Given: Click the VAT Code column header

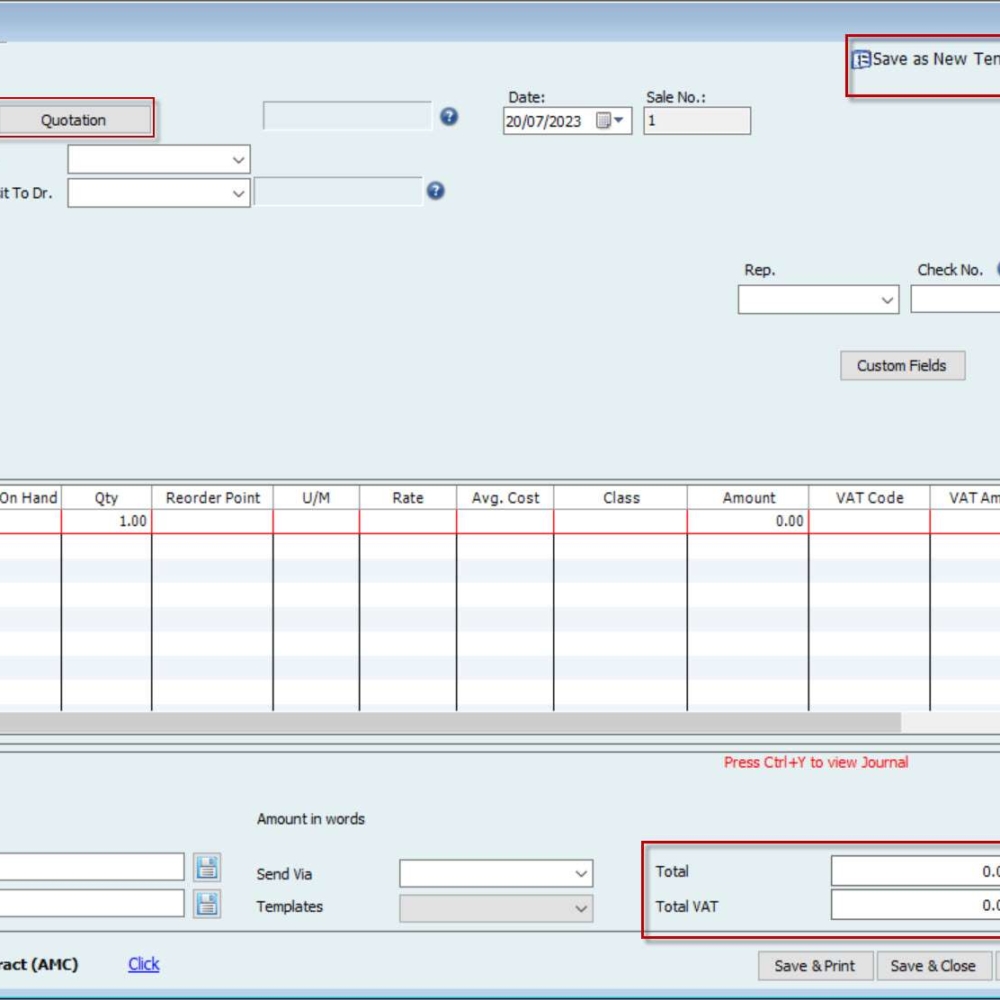Looking at the screenshot, I should (869, 498).
